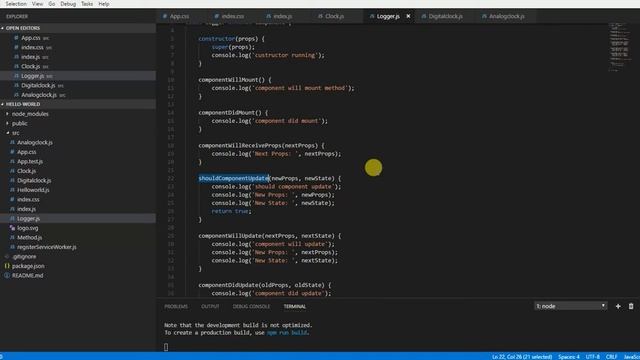The width and height of the screenshot is (640, 360).
Task: Switch to the Output panel tab
Action: click(x=210, y=306)
